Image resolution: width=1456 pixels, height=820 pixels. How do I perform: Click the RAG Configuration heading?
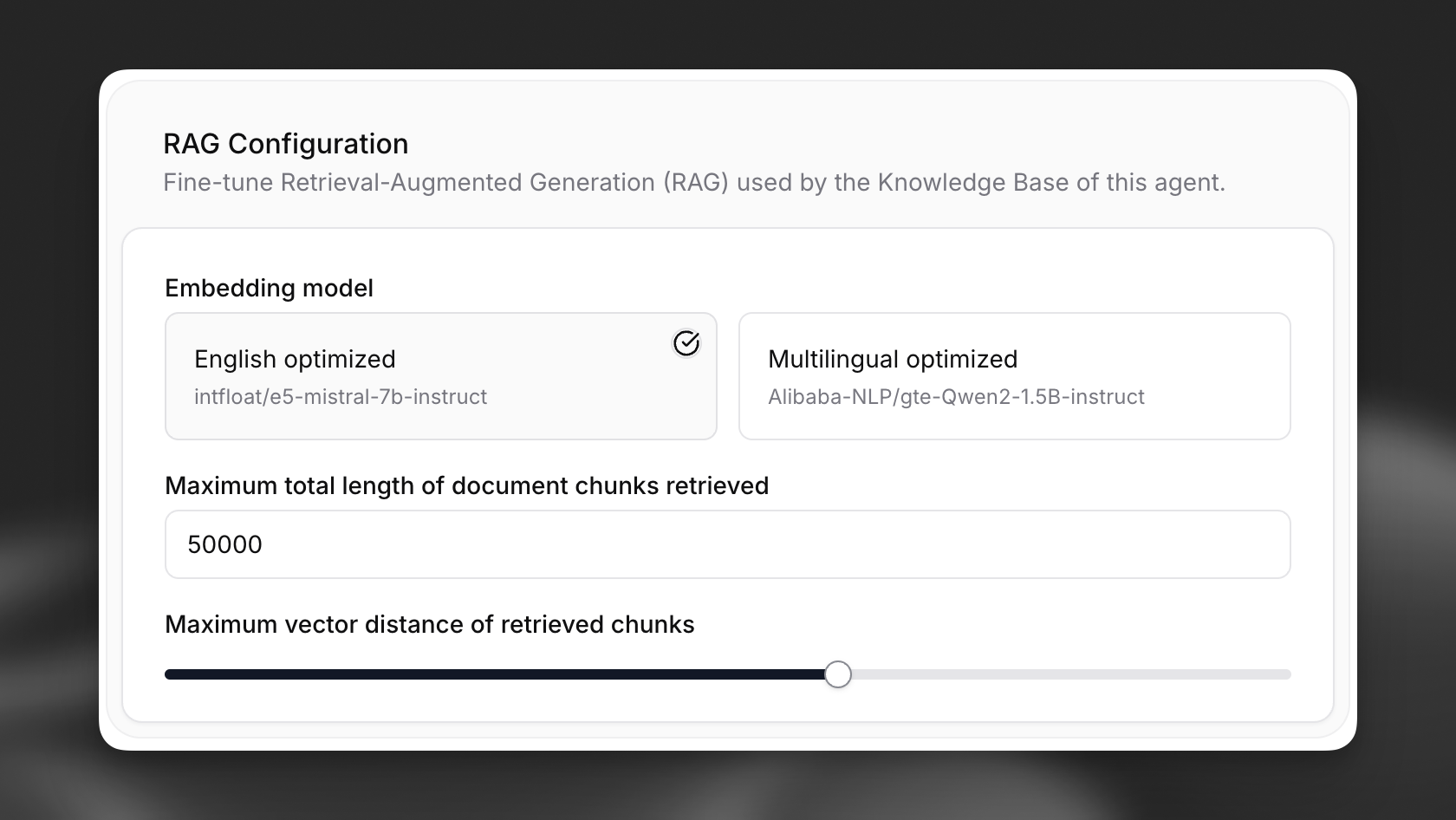286,143
